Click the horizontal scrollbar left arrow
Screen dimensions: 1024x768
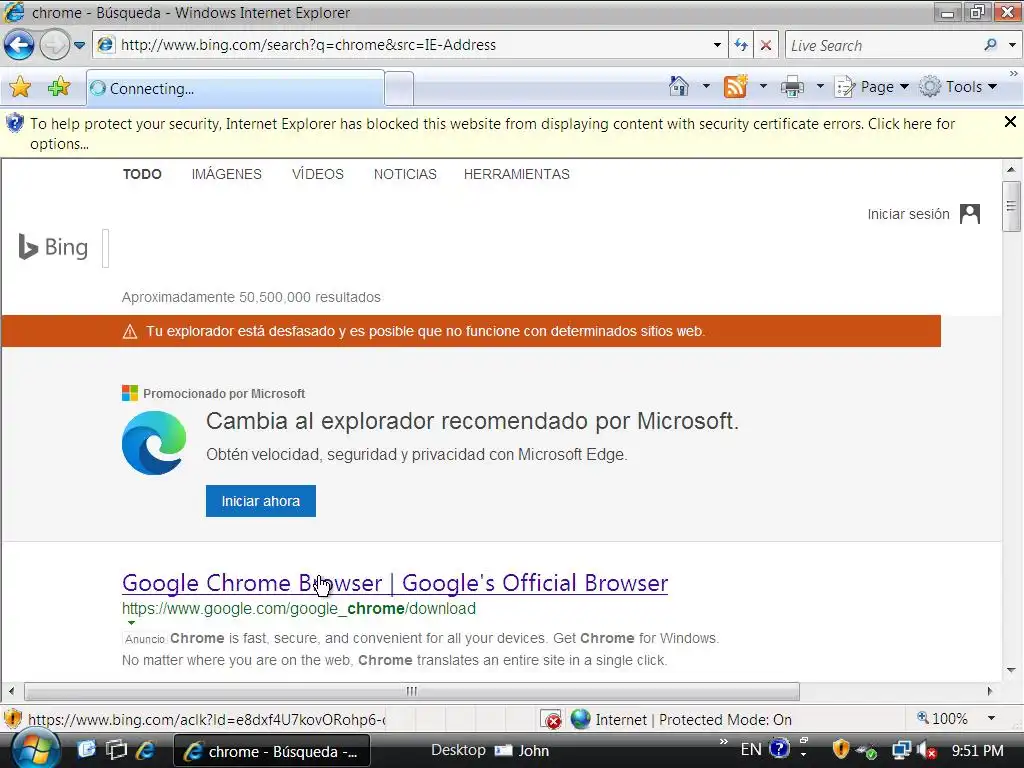11,691
